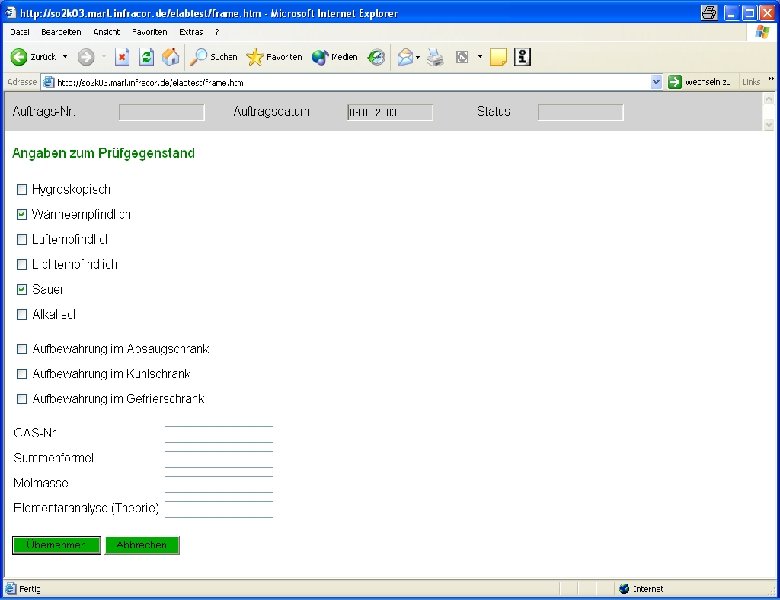Click the yellow note toolbar icon
This screenshot has height=600, width=780.
coord(498,57)
